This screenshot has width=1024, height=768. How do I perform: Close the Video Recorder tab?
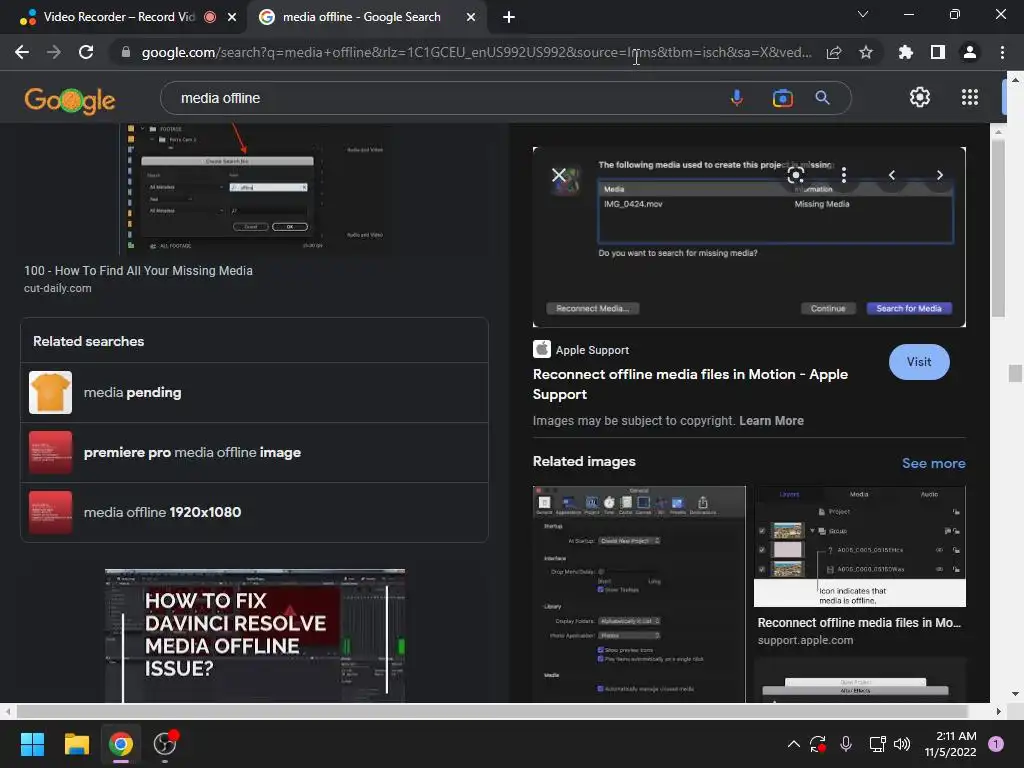point(232,17)
